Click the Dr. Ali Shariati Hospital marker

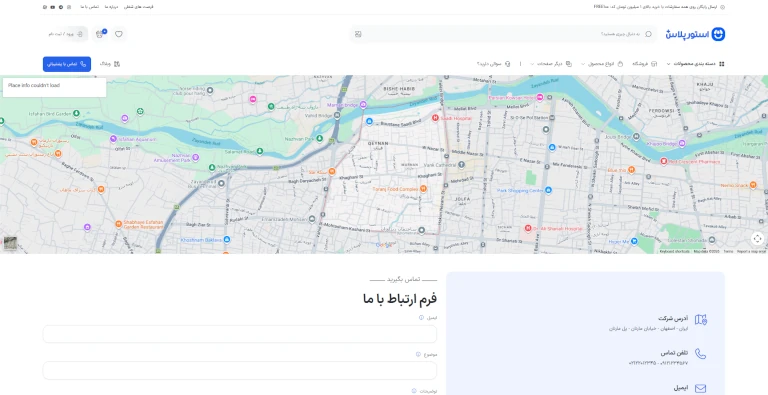click(x=528, y=228)
